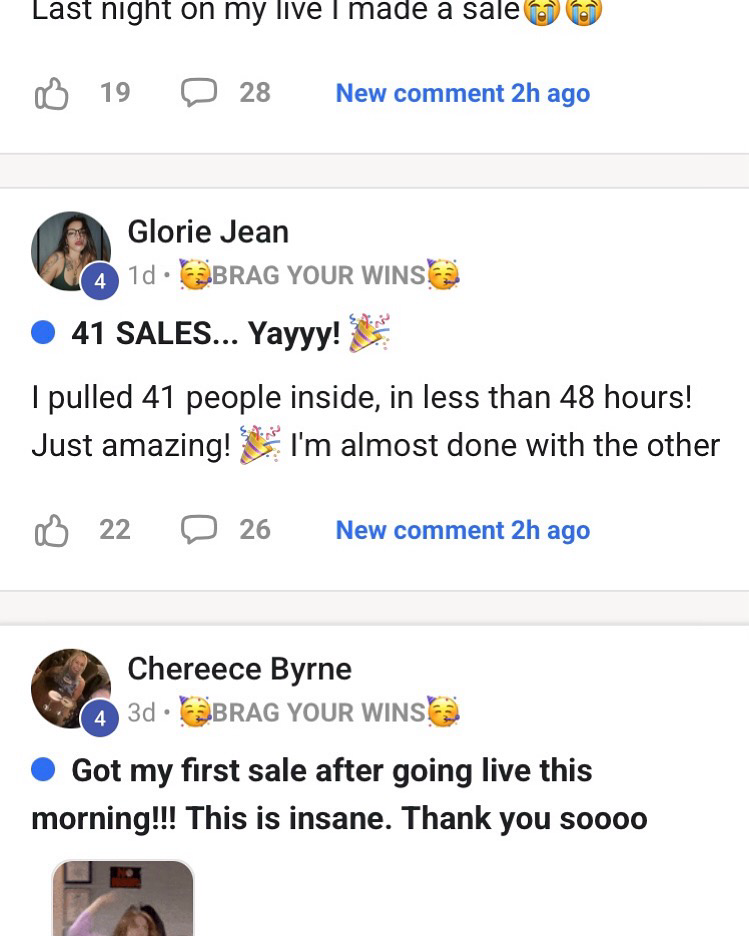Tap level 4 badge on Glorie Jean's avatar
Viewport: 749px width, 936px height.
[x=100, y=281]
